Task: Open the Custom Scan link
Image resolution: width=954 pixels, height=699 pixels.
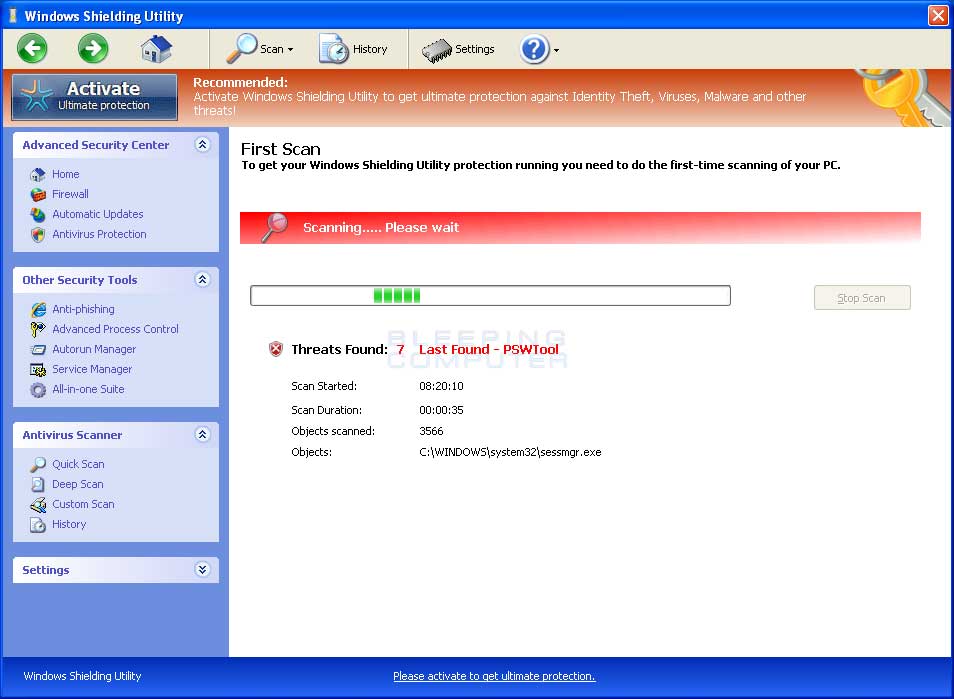Action: click(83, 504)
